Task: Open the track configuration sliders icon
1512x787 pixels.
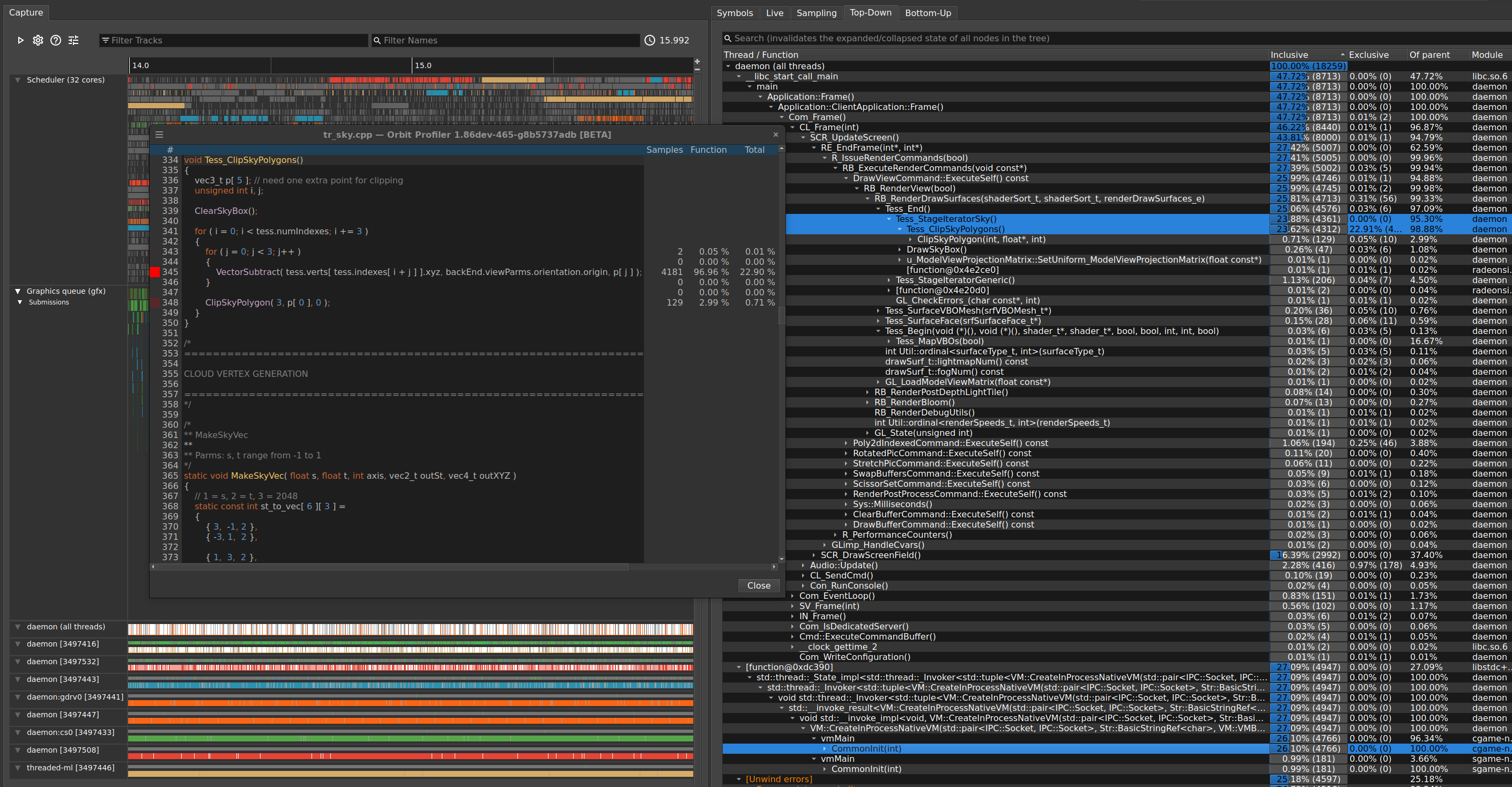Action: pos(73,40)
